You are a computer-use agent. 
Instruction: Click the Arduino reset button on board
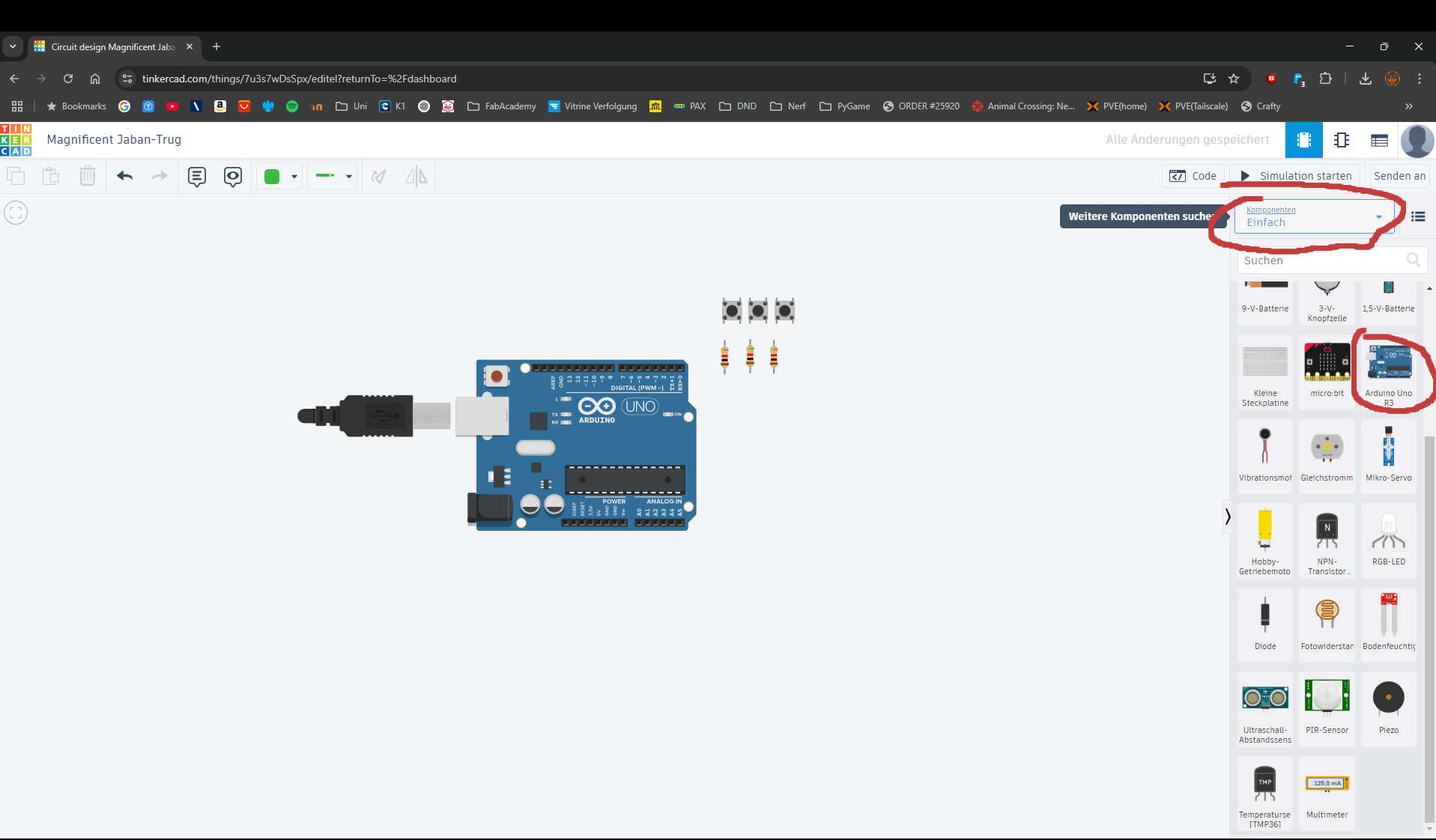496,377
